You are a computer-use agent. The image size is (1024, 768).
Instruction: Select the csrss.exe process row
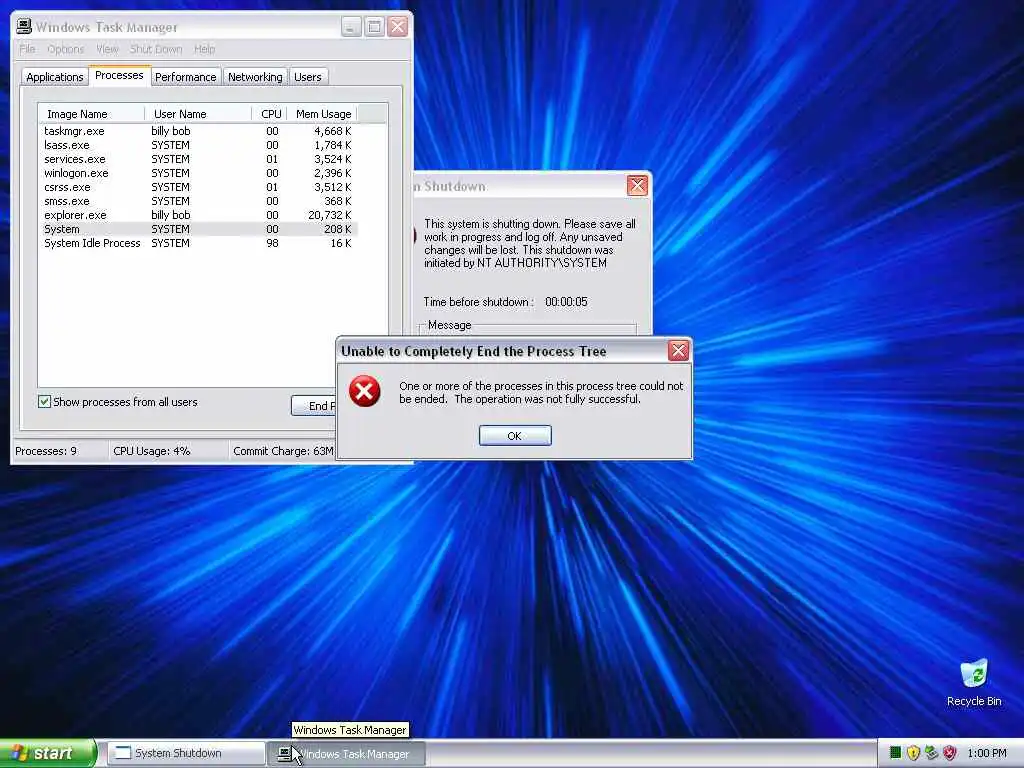(198, 187)
